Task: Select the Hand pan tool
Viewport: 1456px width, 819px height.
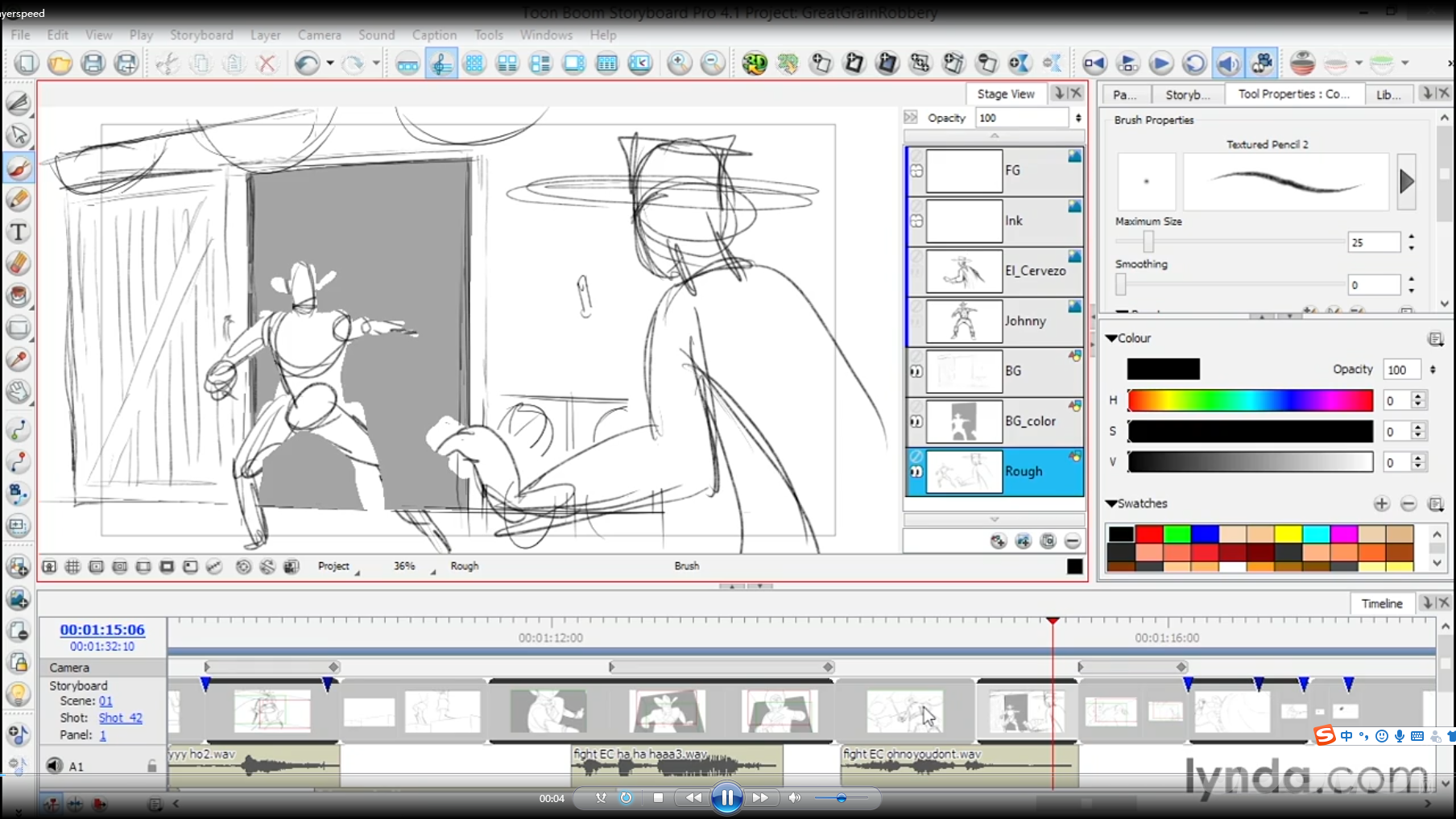Action: coord(19,391)
